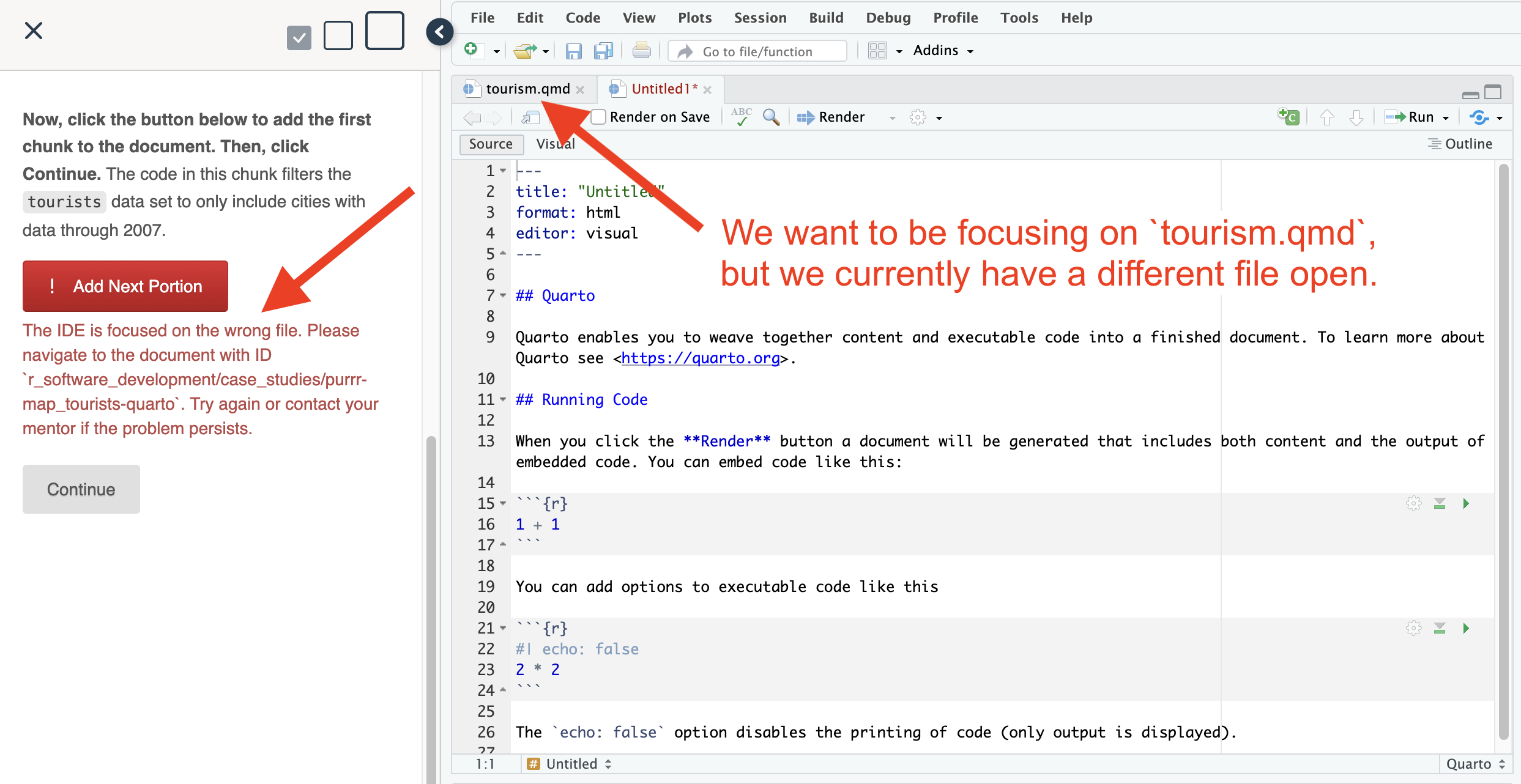Click the Go to file/function field
This screenshot has width=1521, height=784.
[757, 51]
